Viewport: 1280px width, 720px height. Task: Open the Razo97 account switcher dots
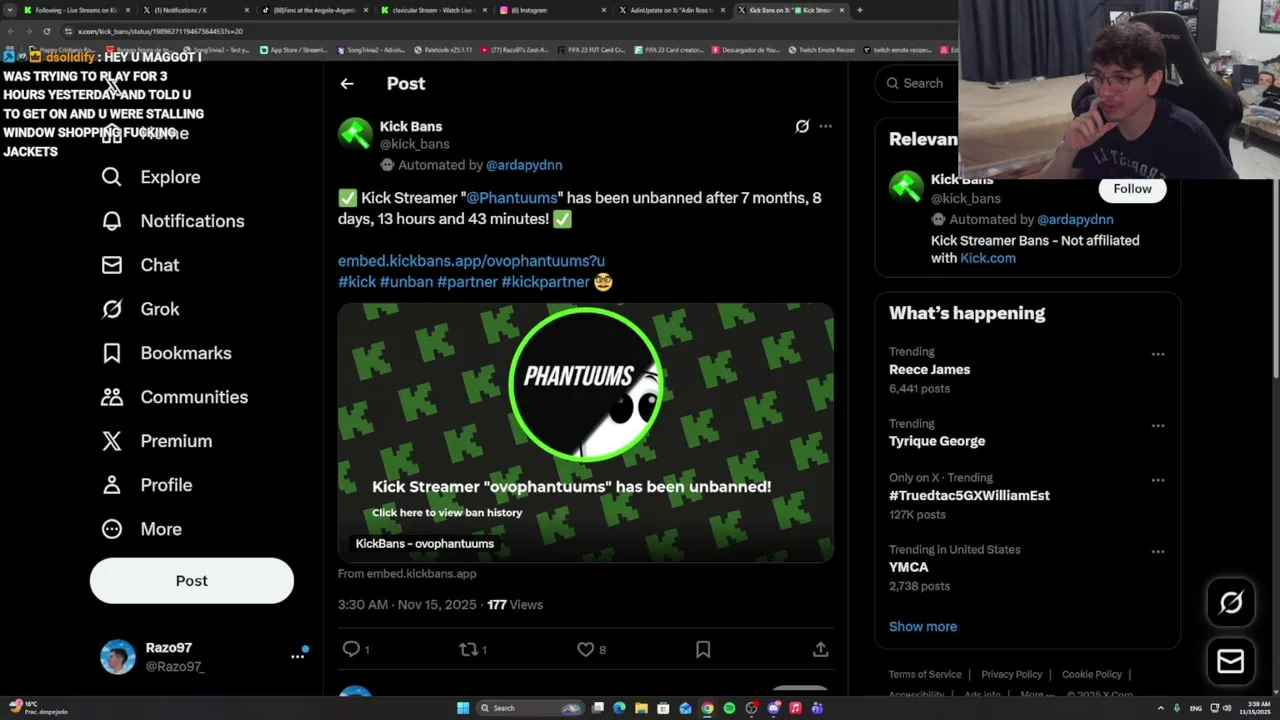click(x=297, y=656)
